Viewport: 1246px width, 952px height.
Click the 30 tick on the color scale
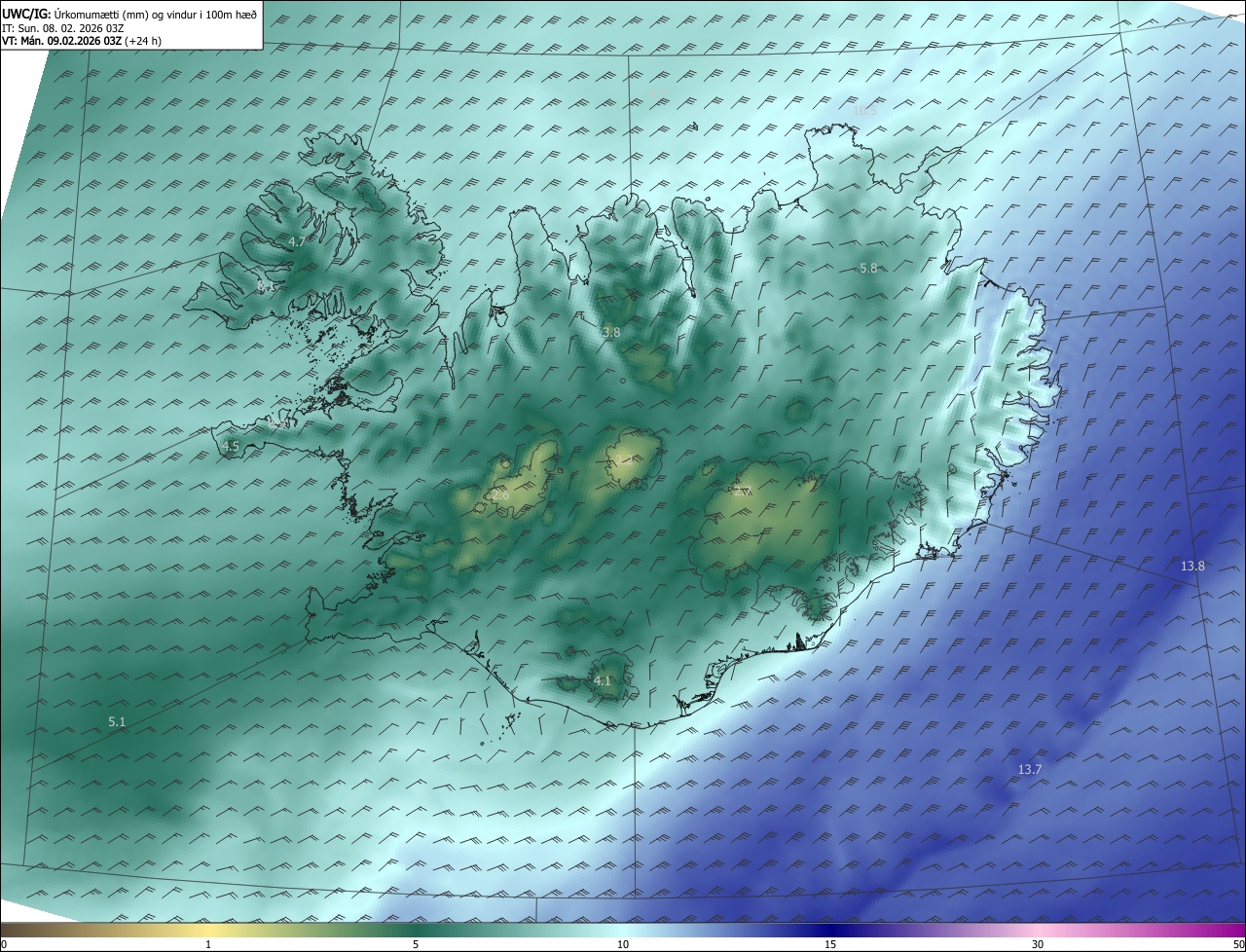click(1038, 945)
